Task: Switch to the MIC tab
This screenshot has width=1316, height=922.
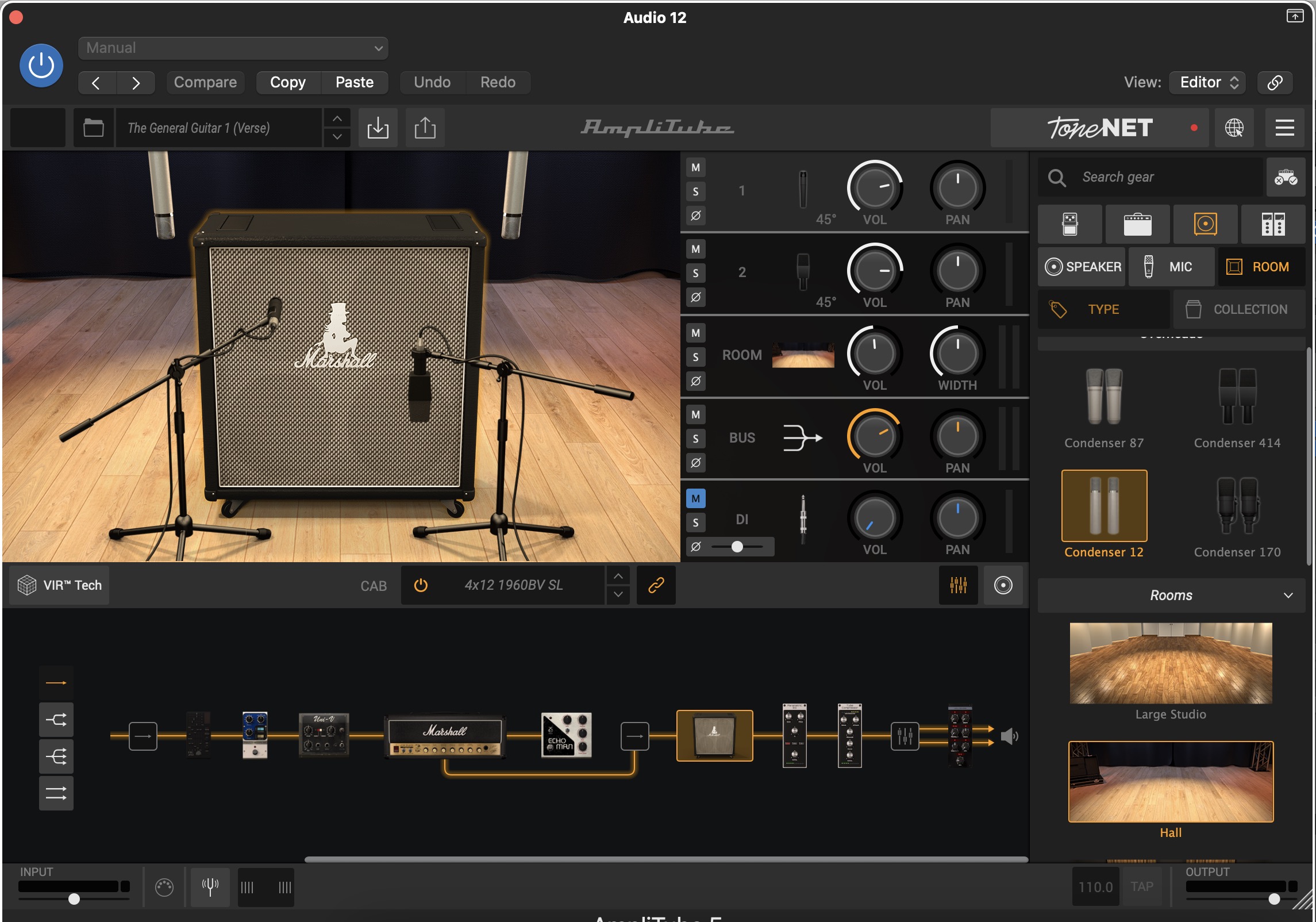Action: pos(1172,267)
